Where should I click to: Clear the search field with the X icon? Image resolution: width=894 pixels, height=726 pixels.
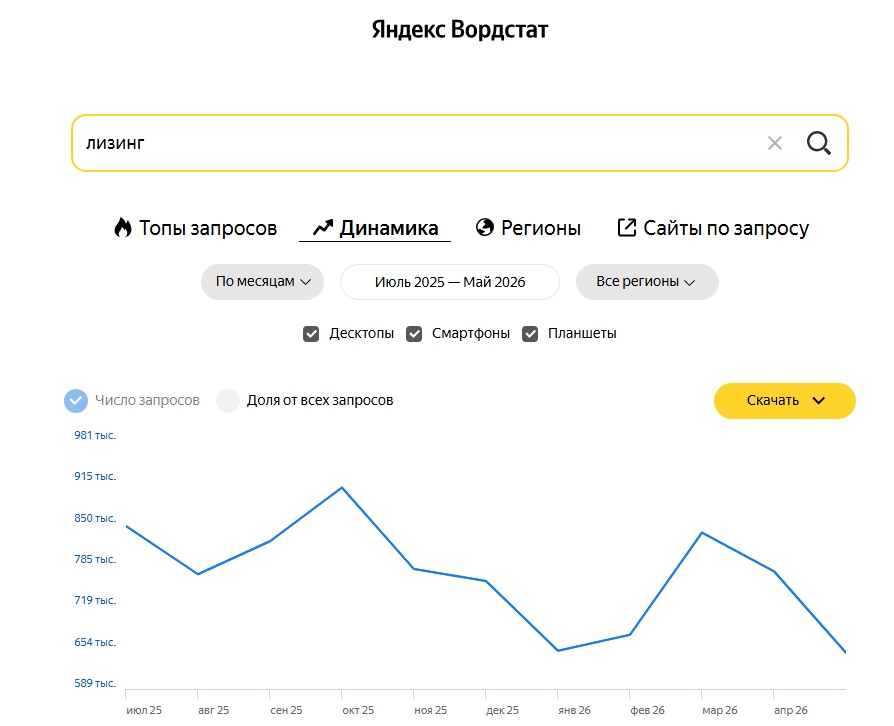[x=774, y=143]
